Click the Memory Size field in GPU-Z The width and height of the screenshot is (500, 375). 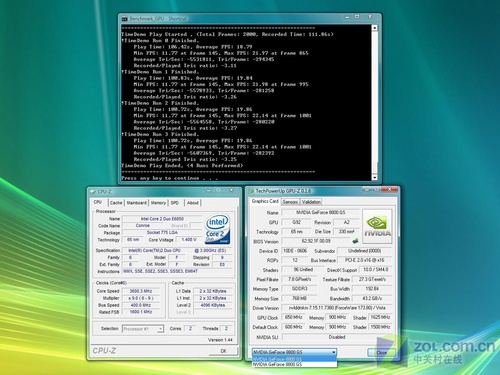point(299,298)
